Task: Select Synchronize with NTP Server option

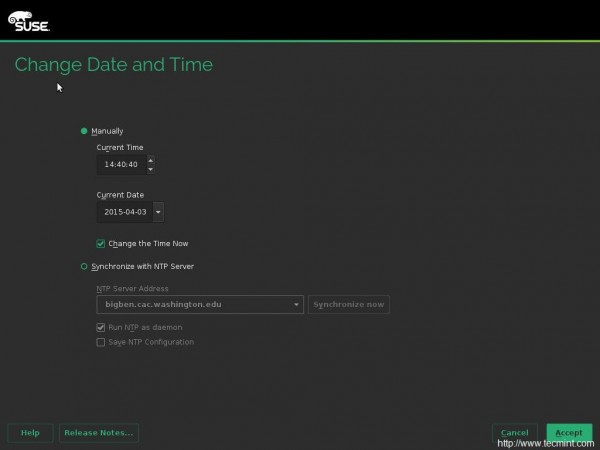Action: point(84,266)
